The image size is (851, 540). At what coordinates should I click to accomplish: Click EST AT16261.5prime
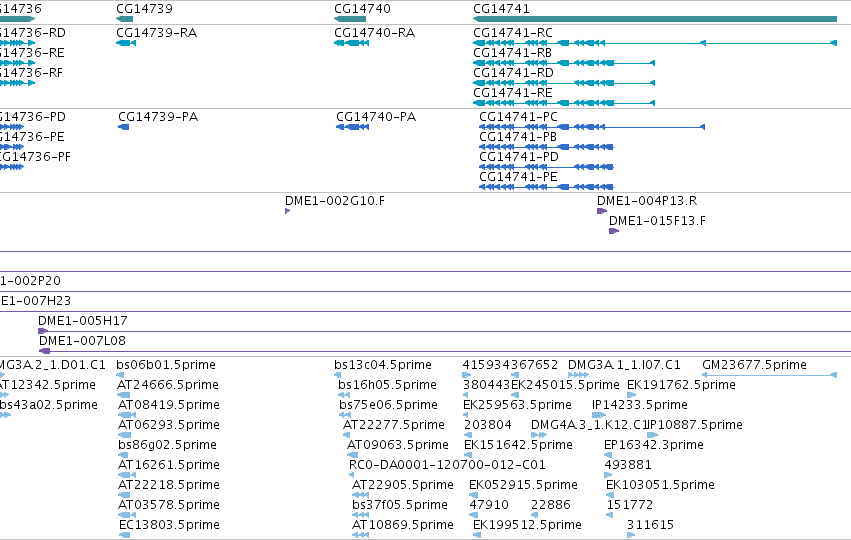pos(169,465)
